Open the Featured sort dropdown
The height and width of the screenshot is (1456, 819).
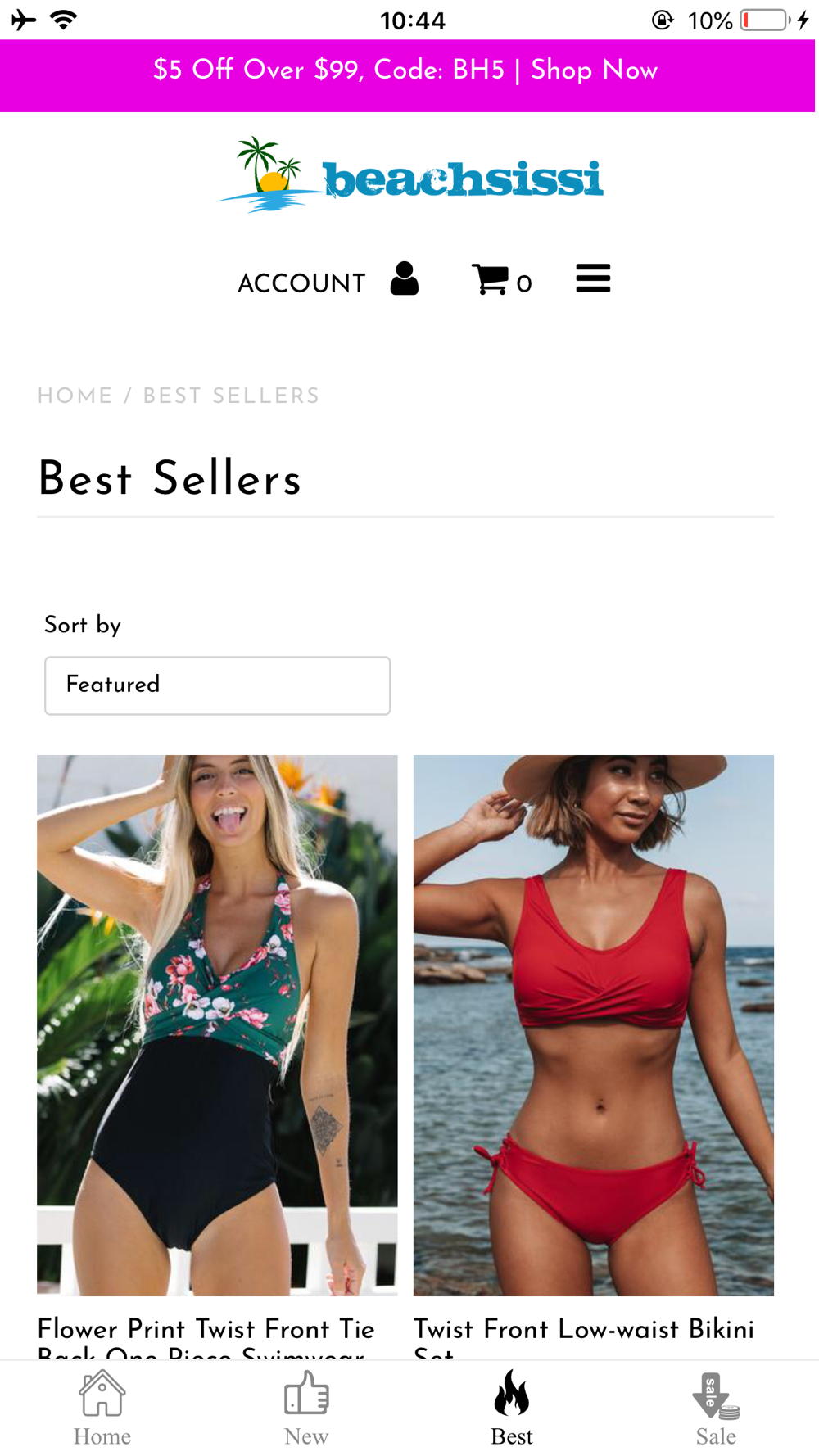(x=217, y=685)
